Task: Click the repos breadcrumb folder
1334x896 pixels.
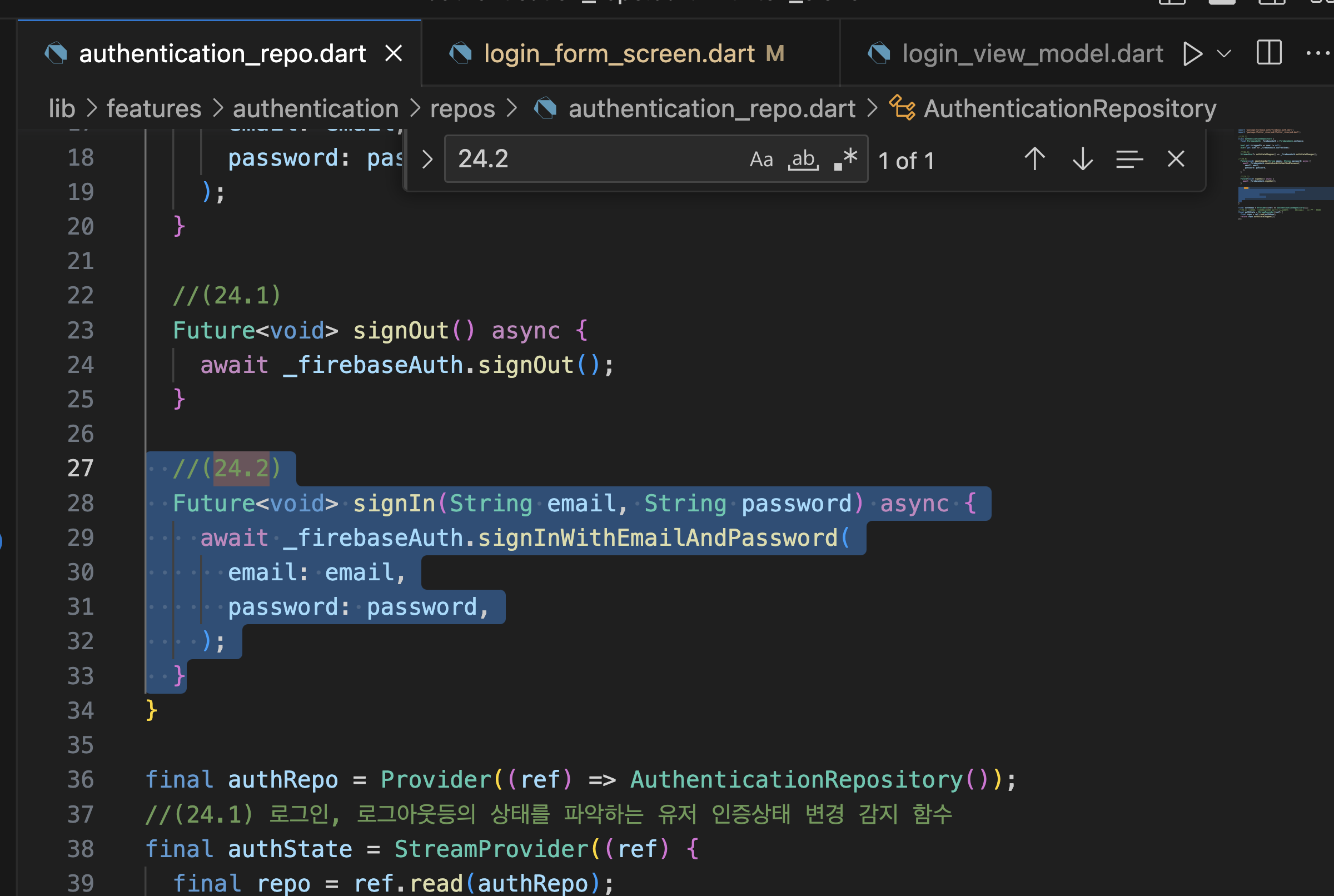Action: [461, 108]
